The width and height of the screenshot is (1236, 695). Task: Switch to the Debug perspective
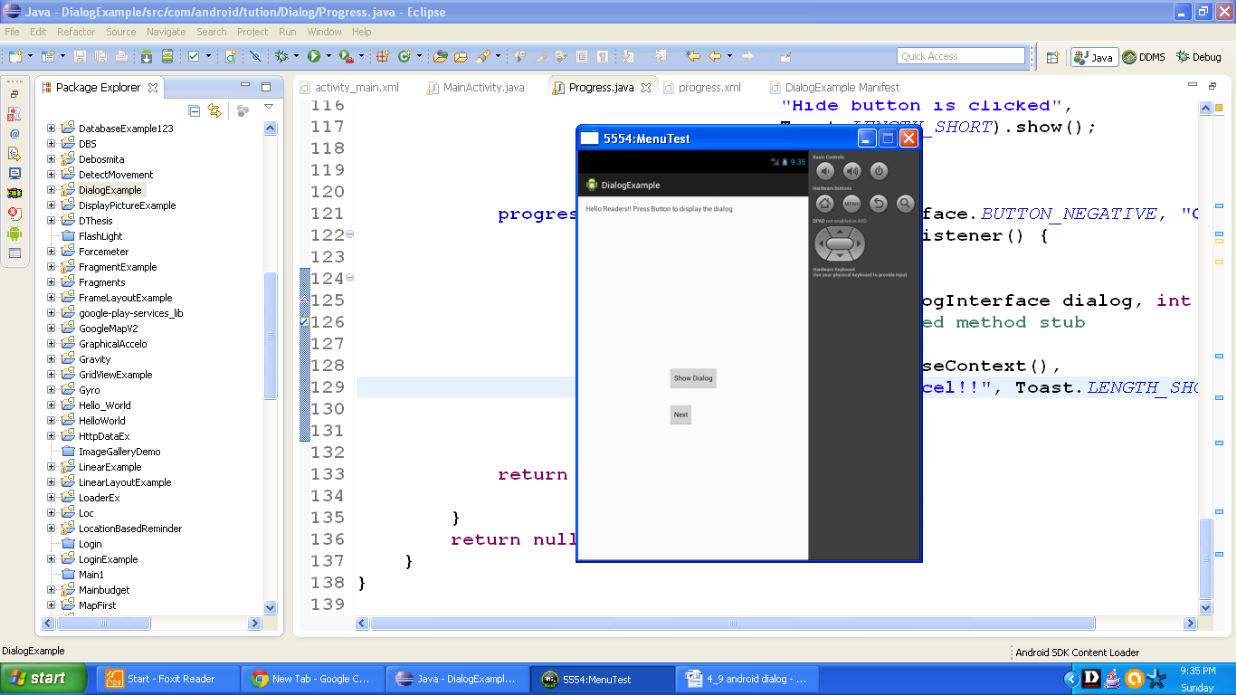tap(1198, 57)
